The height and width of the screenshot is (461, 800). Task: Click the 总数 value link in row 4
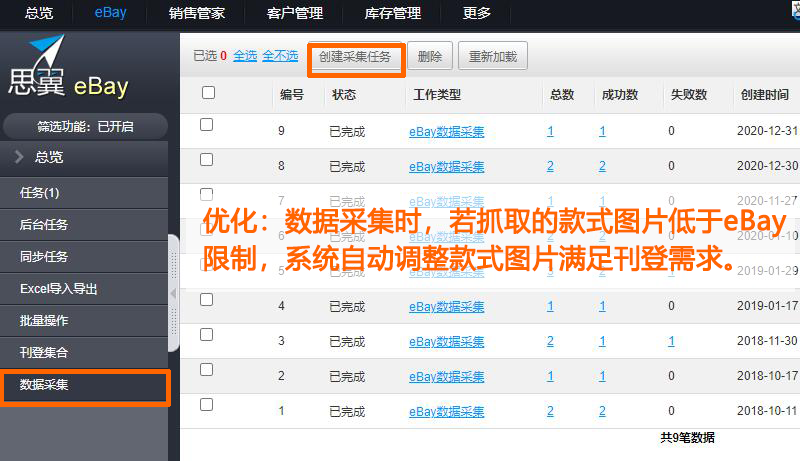coord(550,306)
